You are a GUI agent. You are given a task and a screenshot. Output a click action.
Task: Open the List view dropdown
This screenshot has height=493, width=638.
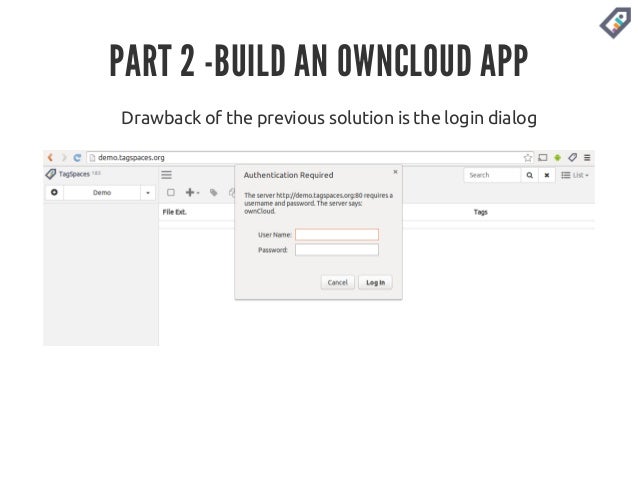(575, 175)
